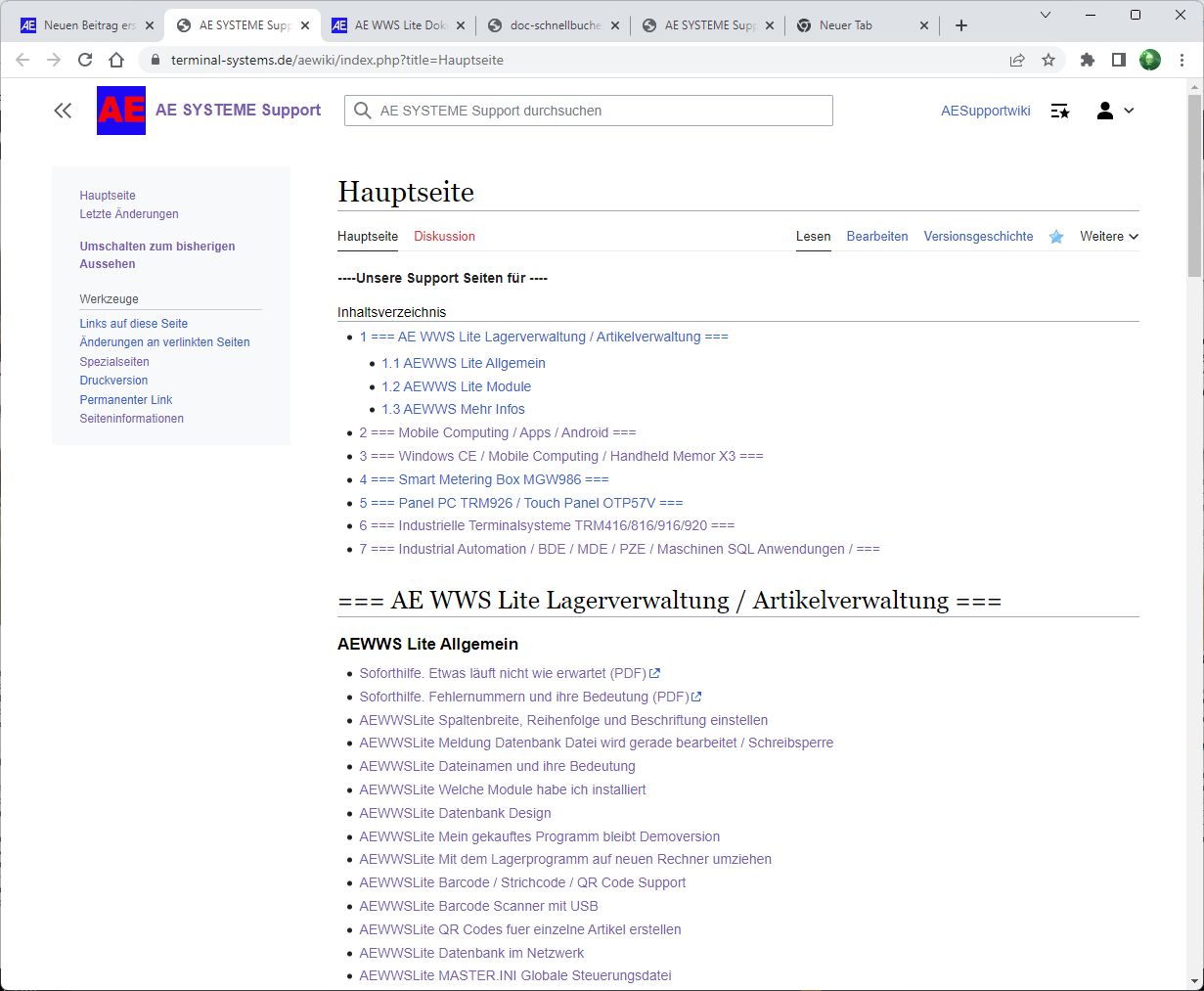Click the red and blue AE logo
Image resolution: width=1204 pixels, height=991 pixels.
[121, 111]
